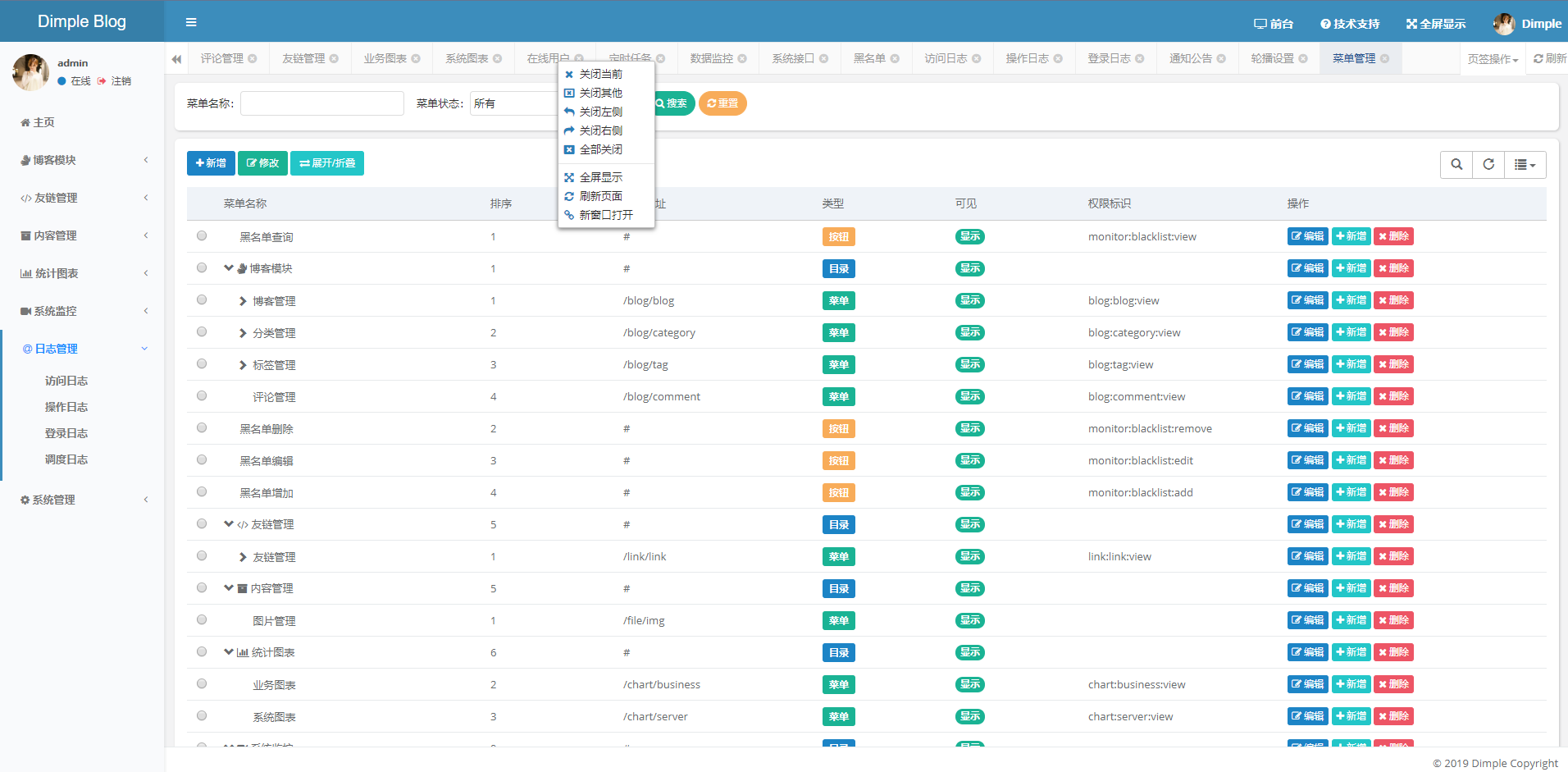Delete the 评论管理 menu row
1568x772 pixels.
1393,396
